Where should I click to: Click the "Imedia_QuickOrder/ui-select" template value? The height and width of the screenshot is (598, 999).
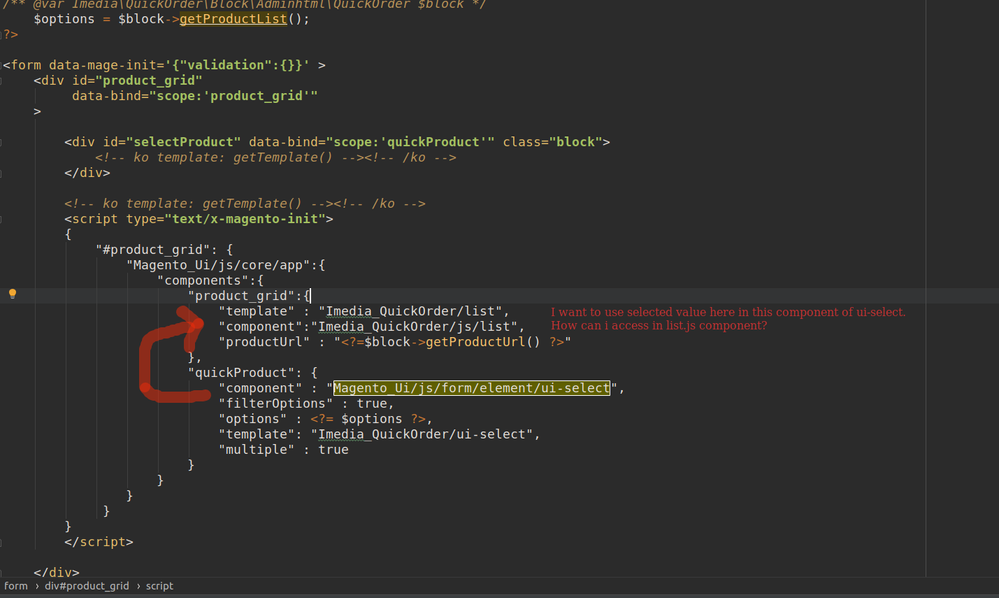(x=428, y=434)
